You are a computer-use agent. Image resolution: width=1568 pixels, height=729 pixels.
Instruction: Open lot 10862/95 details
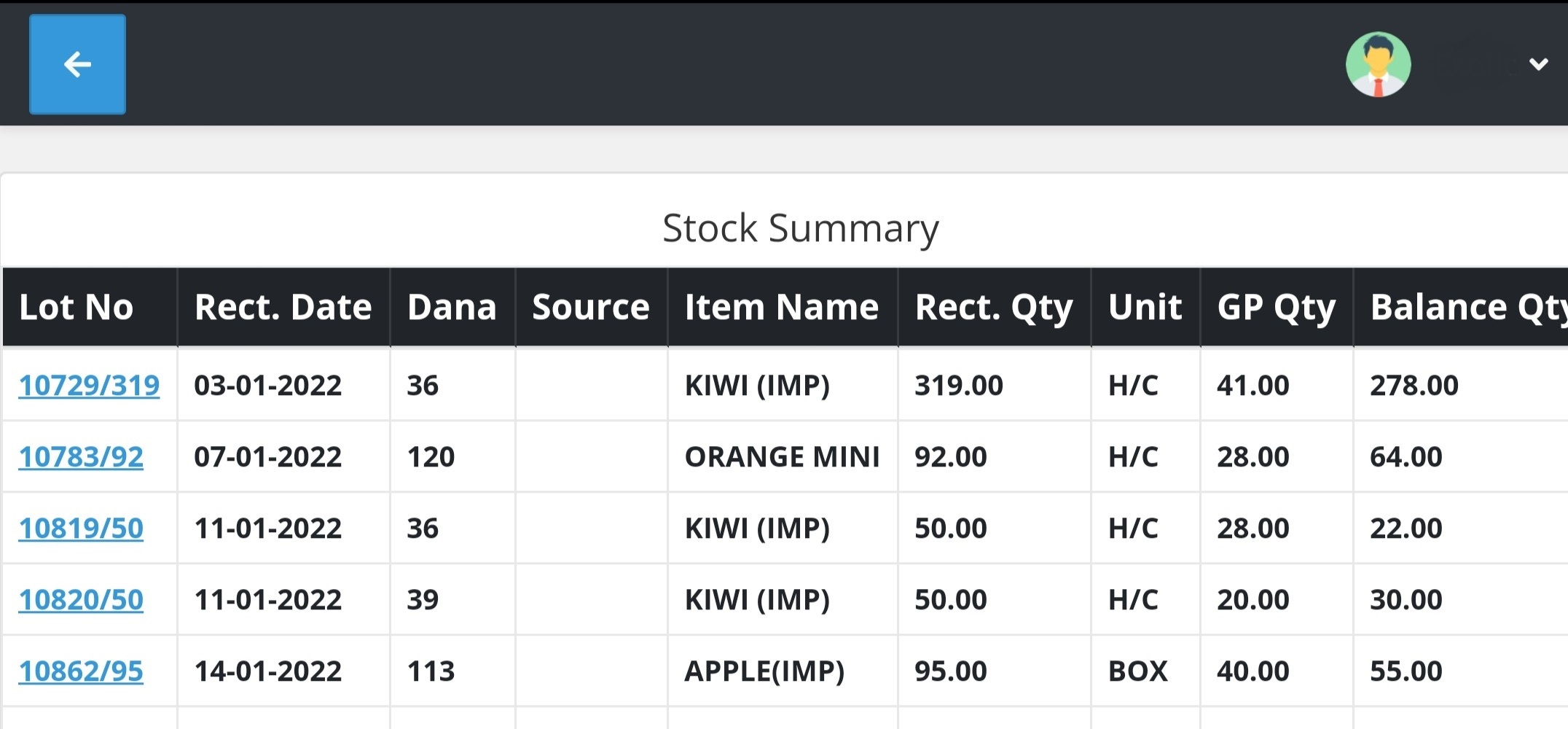click(81, 671)
